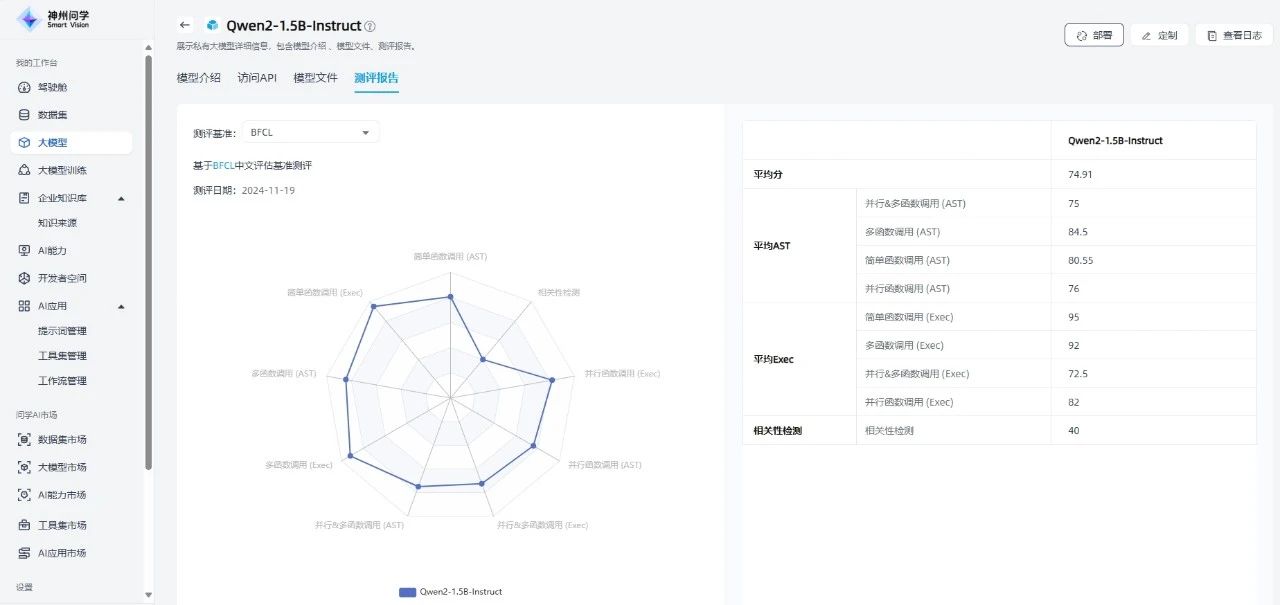Click the sidebar scroll-down arrow

(149, 595)
